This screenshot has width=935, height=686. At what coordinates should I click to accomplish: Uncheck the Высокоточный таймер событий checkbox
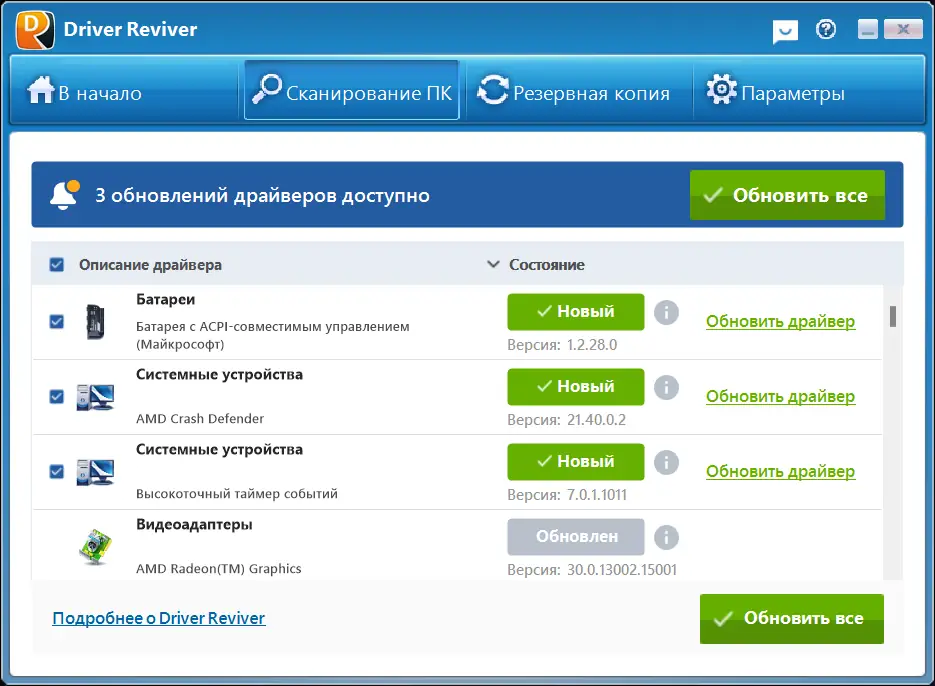(x=57, y=472)
